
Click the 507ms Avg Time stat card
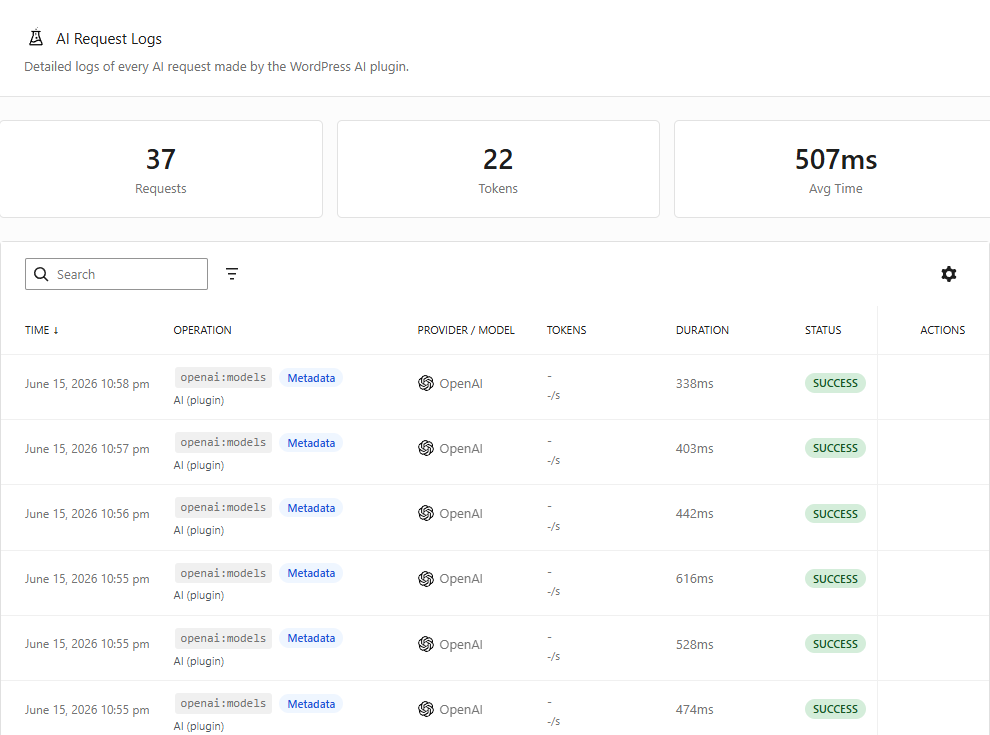click(x=832, y=169)
